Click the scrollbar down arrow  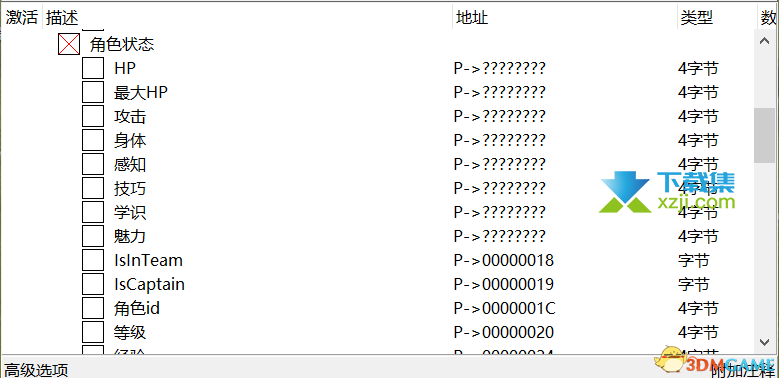pyautogui.click(x=765, y=342)
